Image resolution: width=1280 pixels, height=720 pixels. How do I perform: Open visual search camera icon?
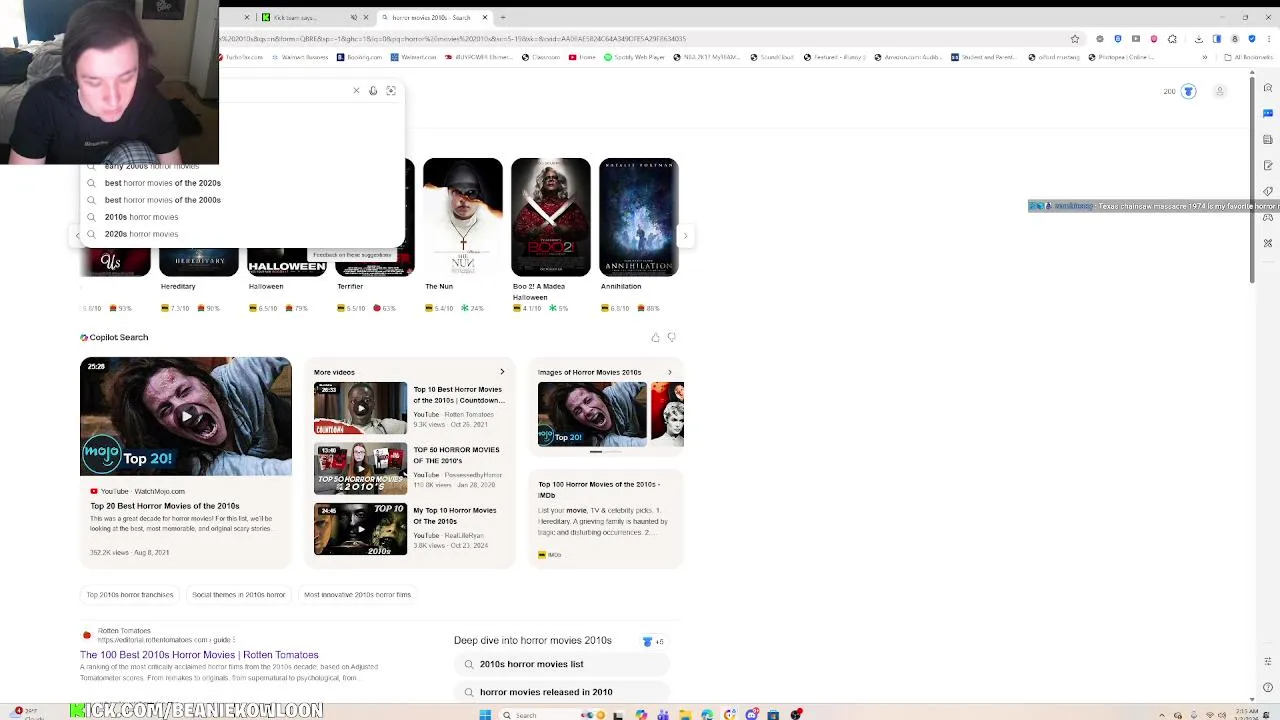point(391,91)
